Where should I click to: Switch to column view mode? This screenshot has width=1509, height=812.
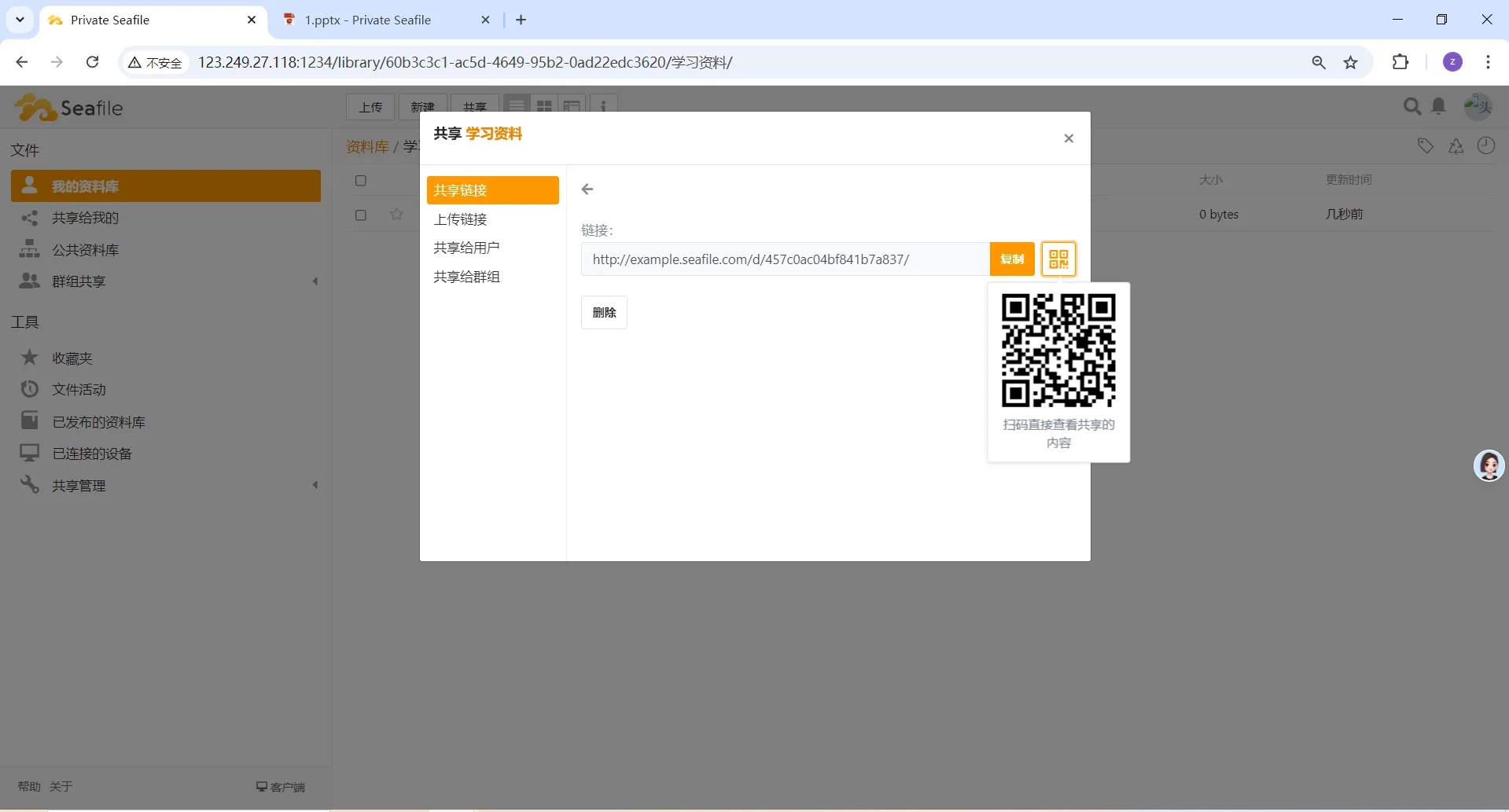[572, 106]
